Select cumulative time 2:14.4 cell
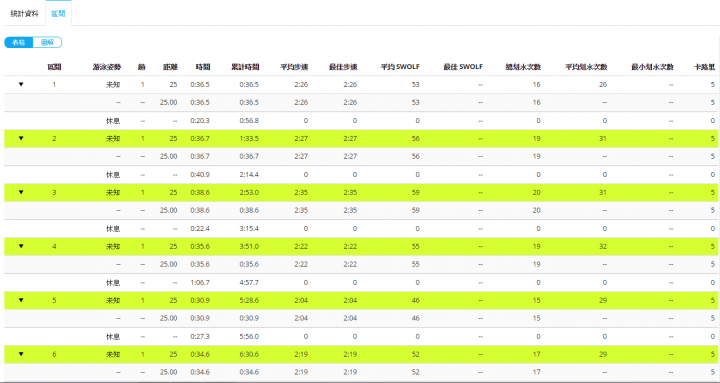Viewport: 720px width, 383px height. tap(249, 175)
